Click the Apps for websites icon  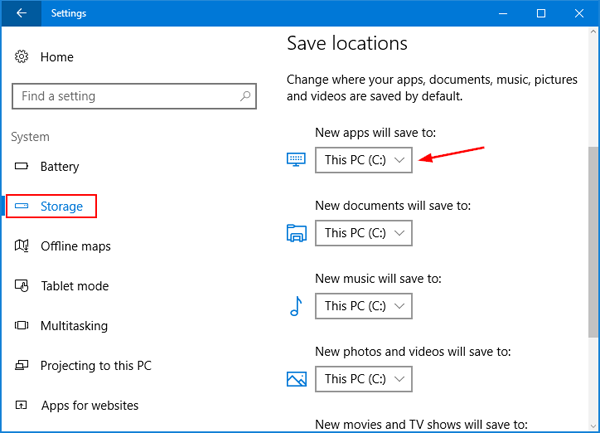click(x=22, y=406)
